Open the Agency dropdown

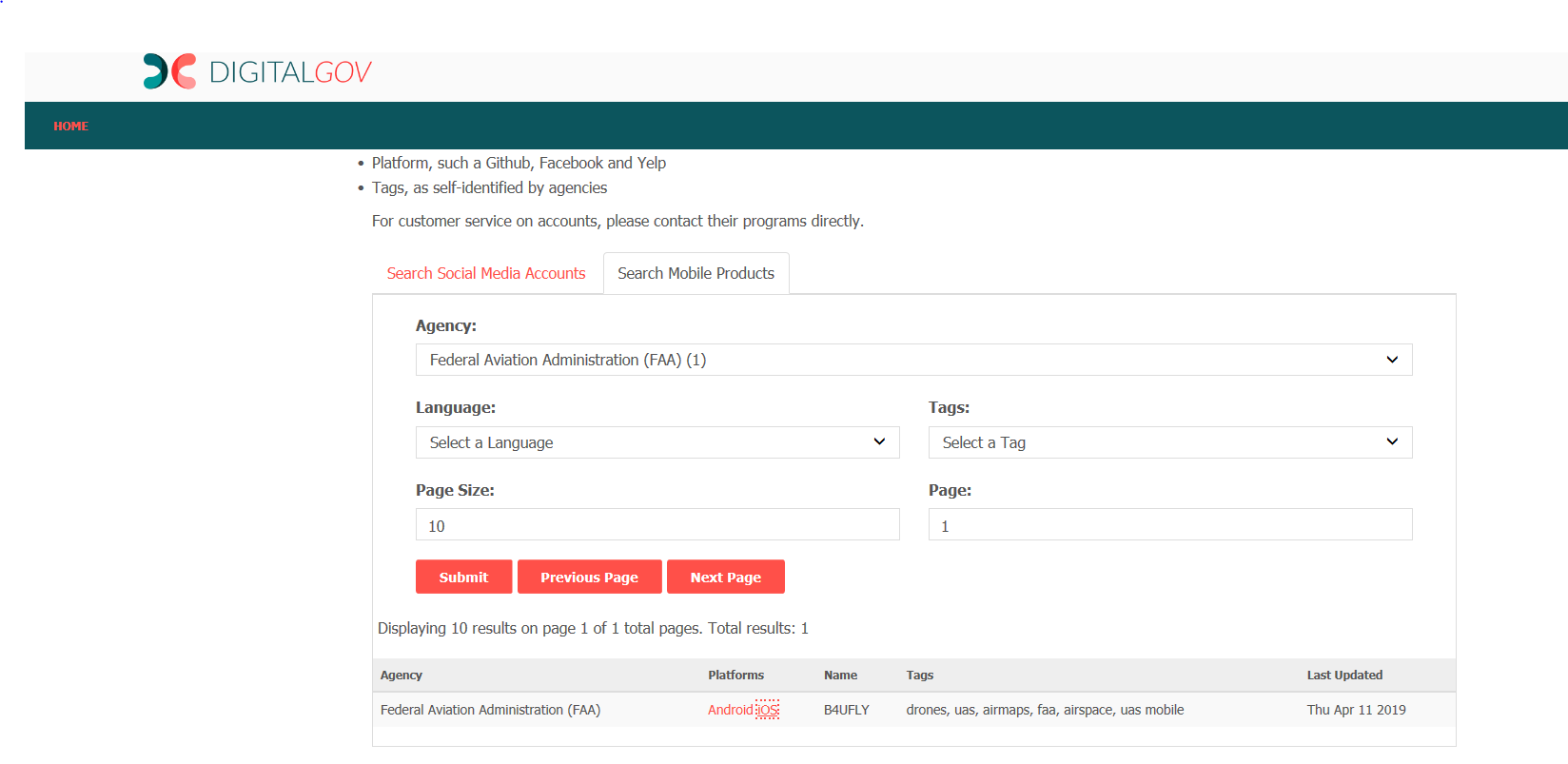coord(912,360)
